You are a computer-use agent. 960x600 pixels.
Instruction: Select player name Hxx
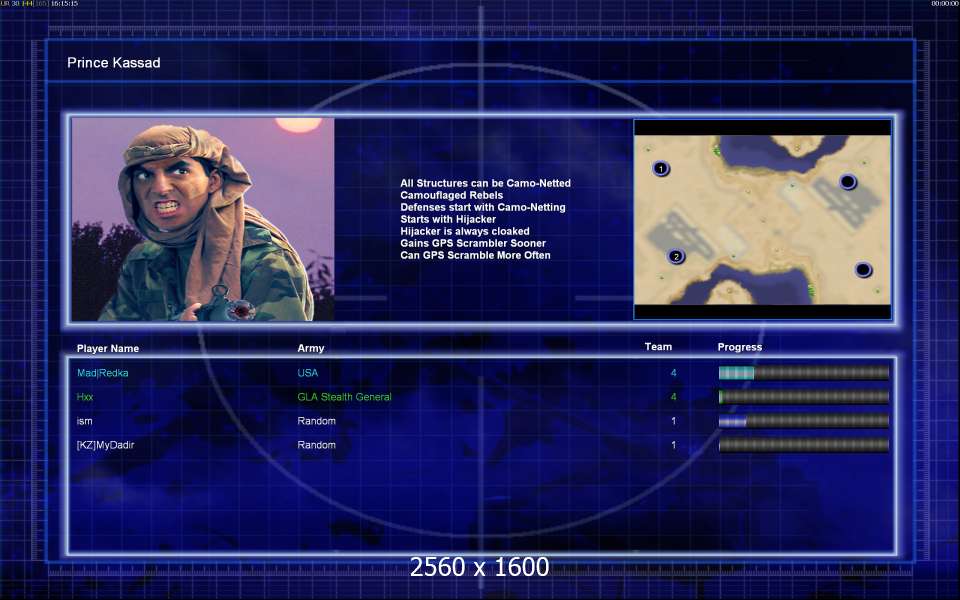point(85,397)
